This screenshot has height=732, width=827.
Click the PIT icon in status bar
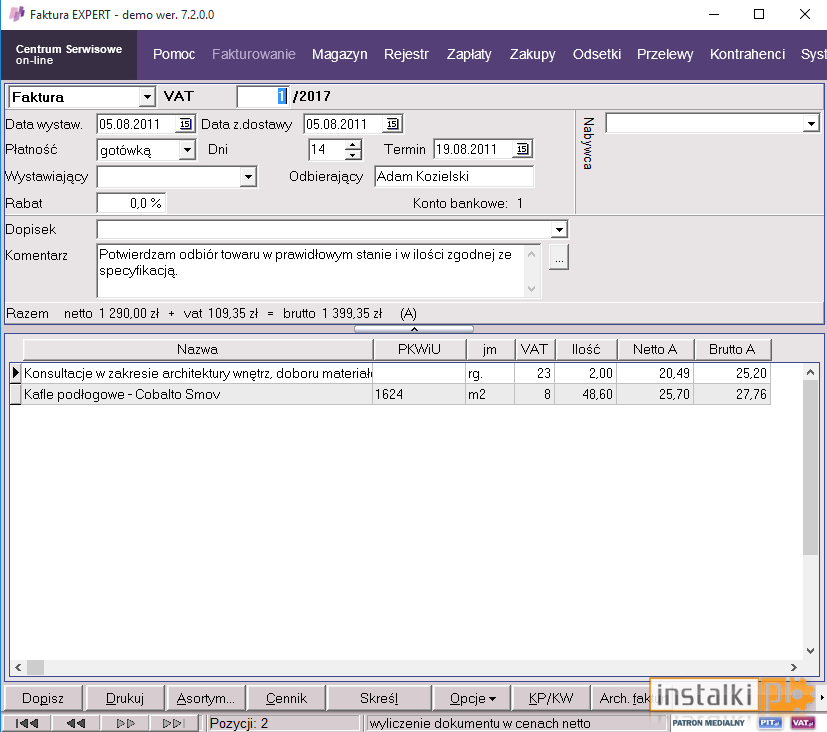pos(770,723)
